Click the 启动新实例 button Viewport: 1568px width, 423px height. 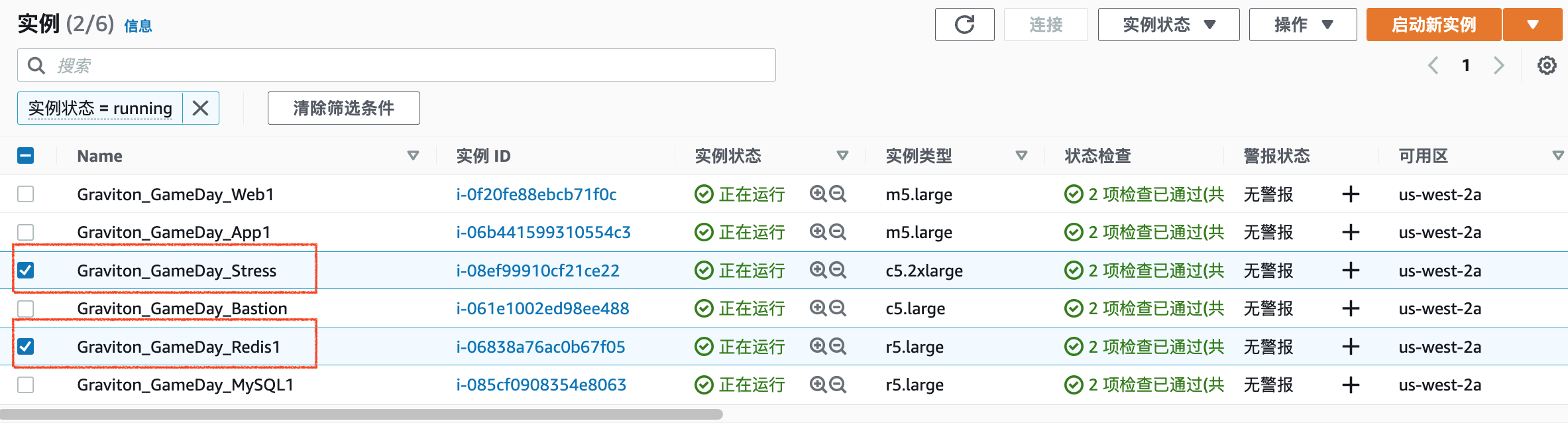point(1433,25)
